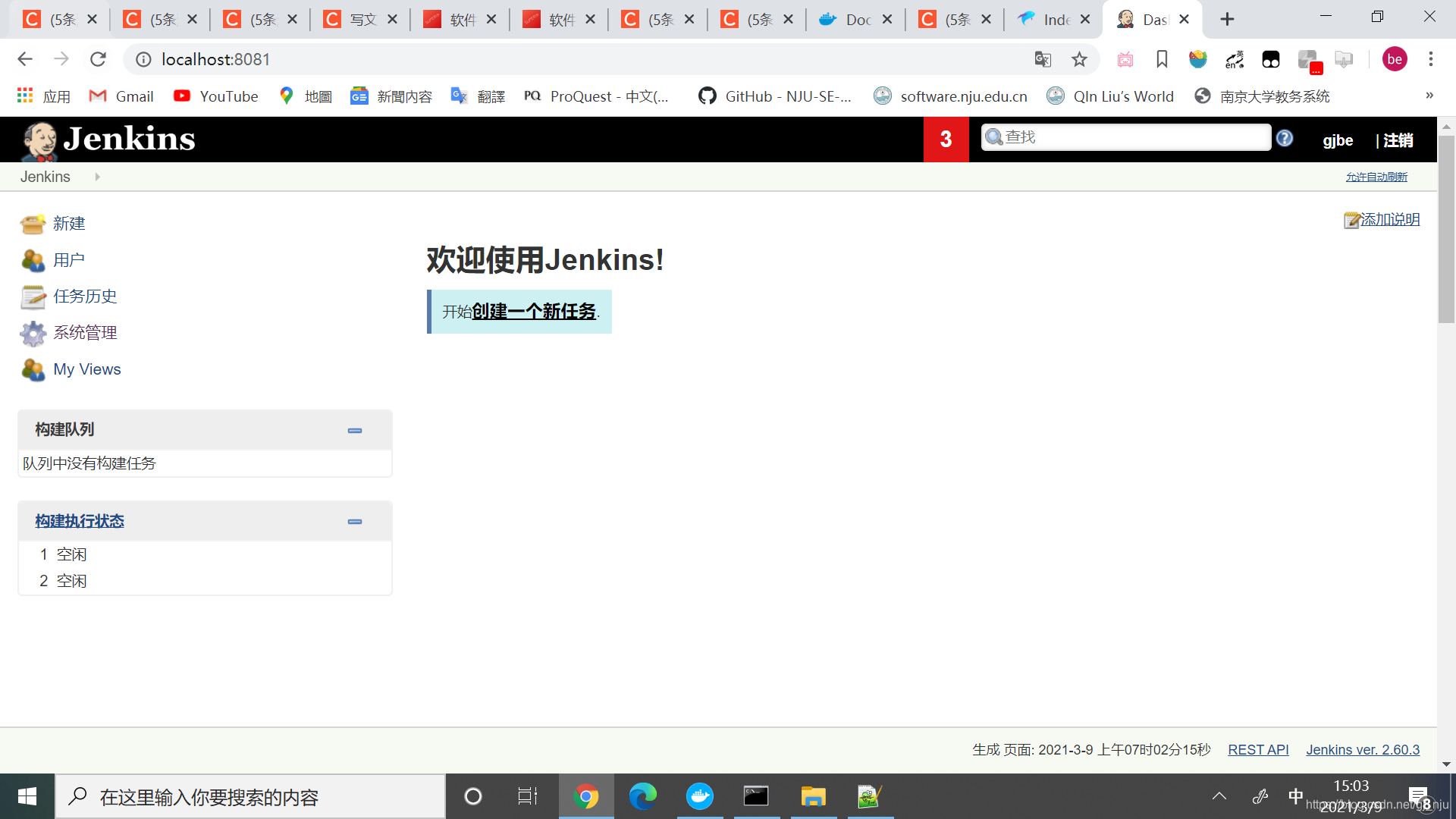Viewport: 1456px width, 819px height.
Task: Open search help via the question mark icon
Action: 1284,138
